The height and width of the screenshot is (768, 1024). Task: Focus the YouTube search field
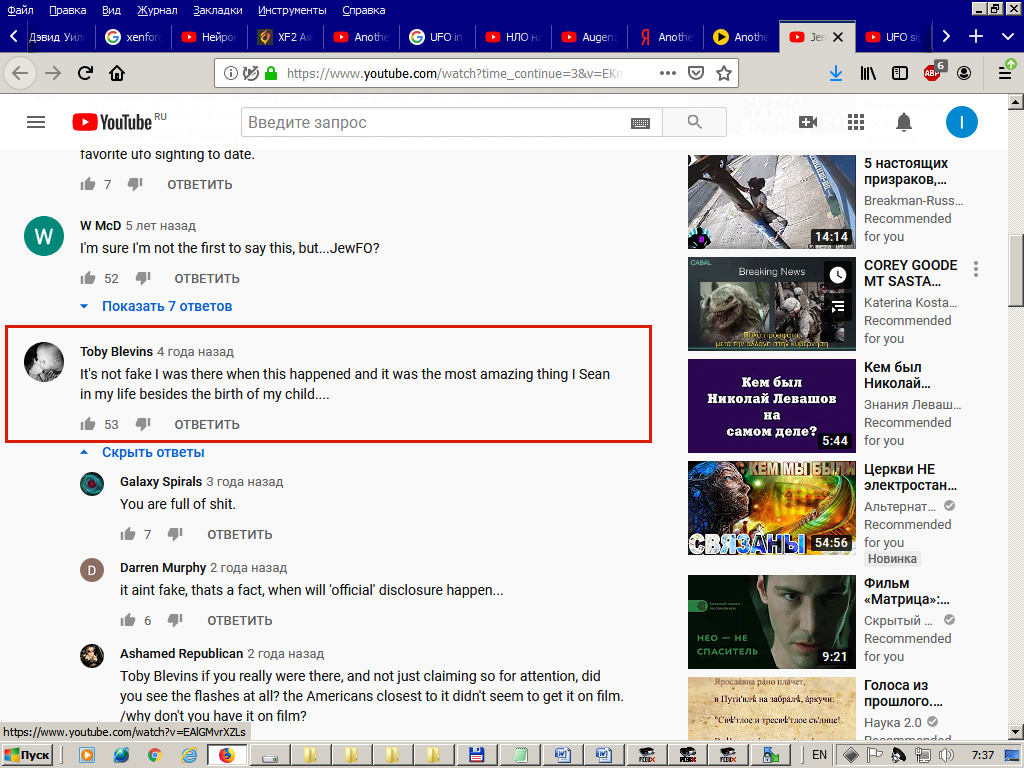(452, 122)
